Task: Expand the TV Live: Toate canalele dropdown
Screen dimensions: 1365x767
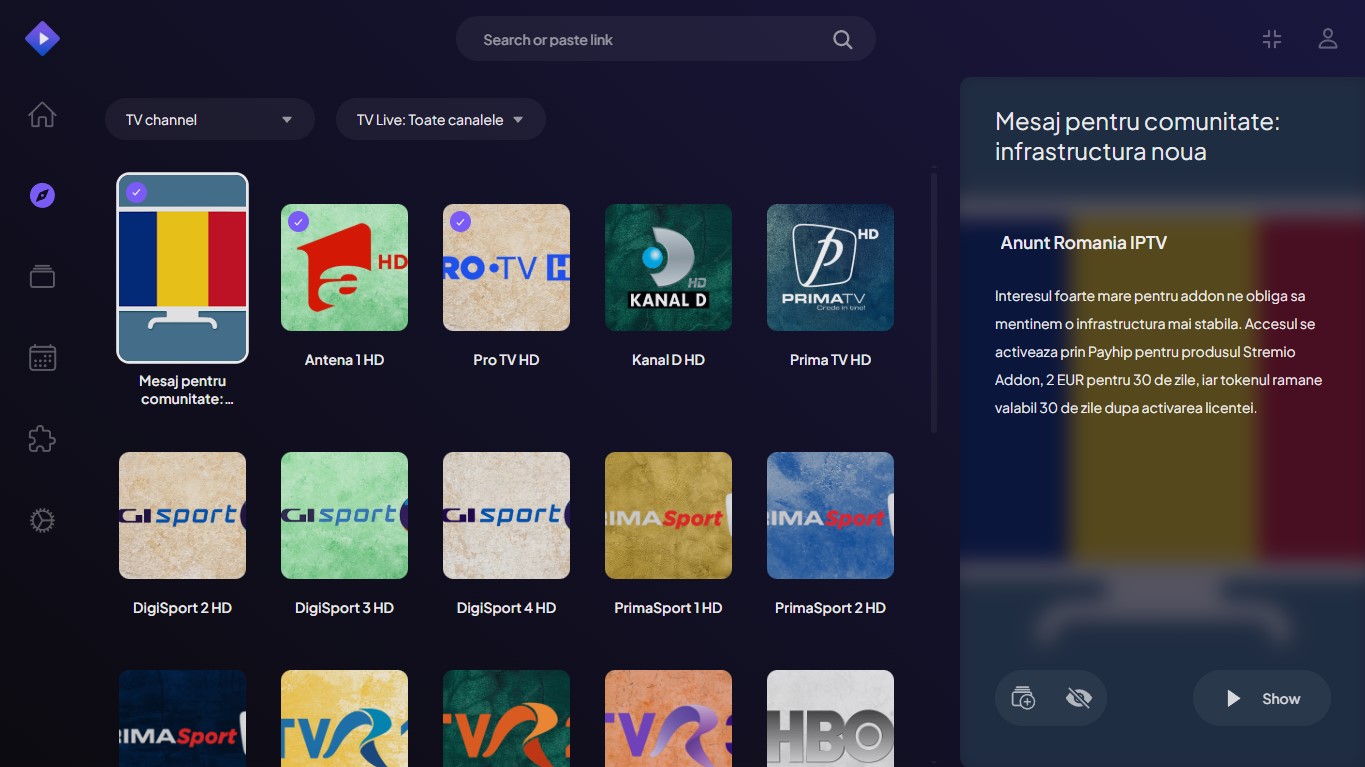Action: pos(441,120)
